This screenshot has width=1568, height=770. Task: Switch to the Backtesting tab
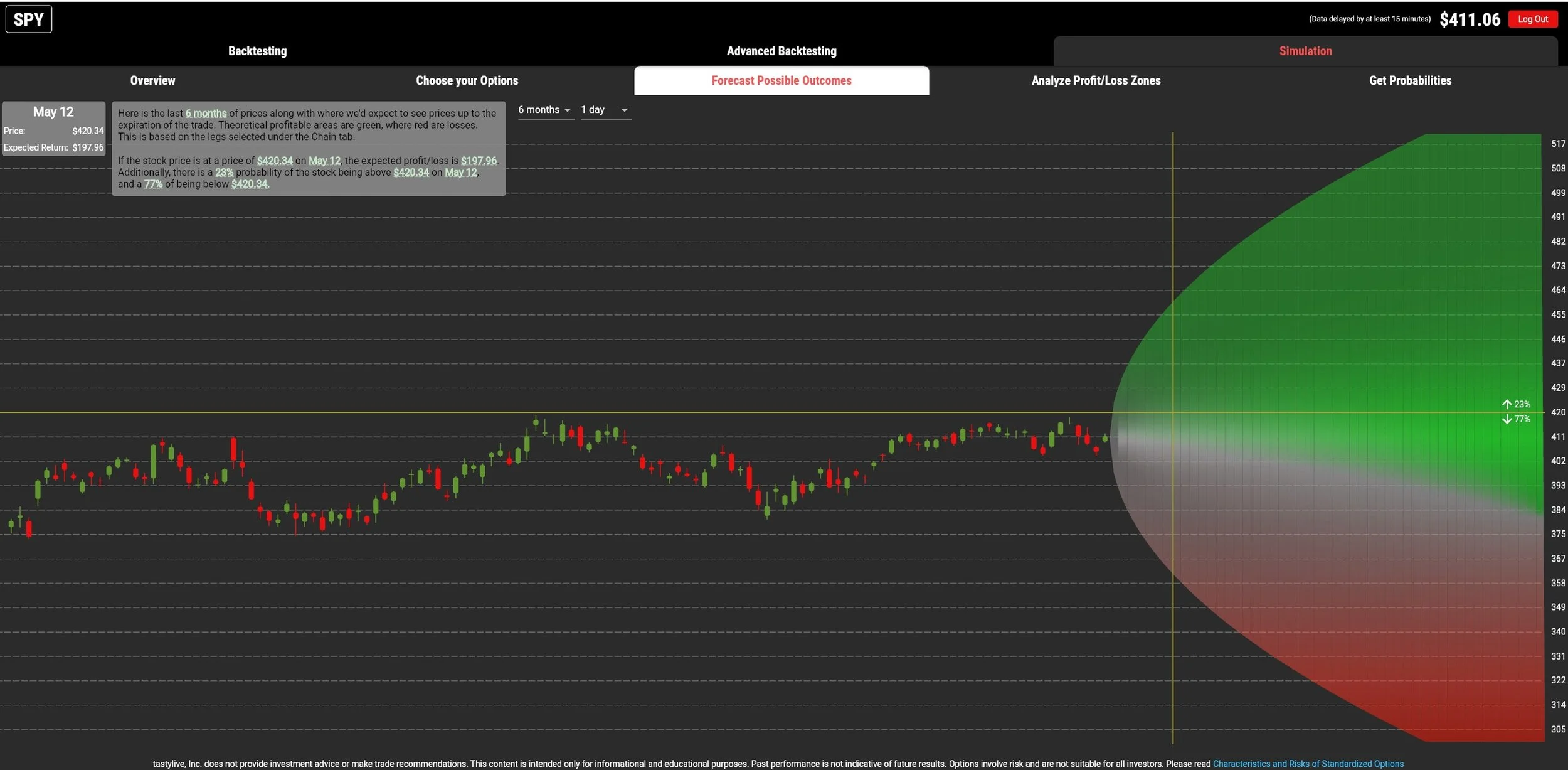(x=257, y=51)
